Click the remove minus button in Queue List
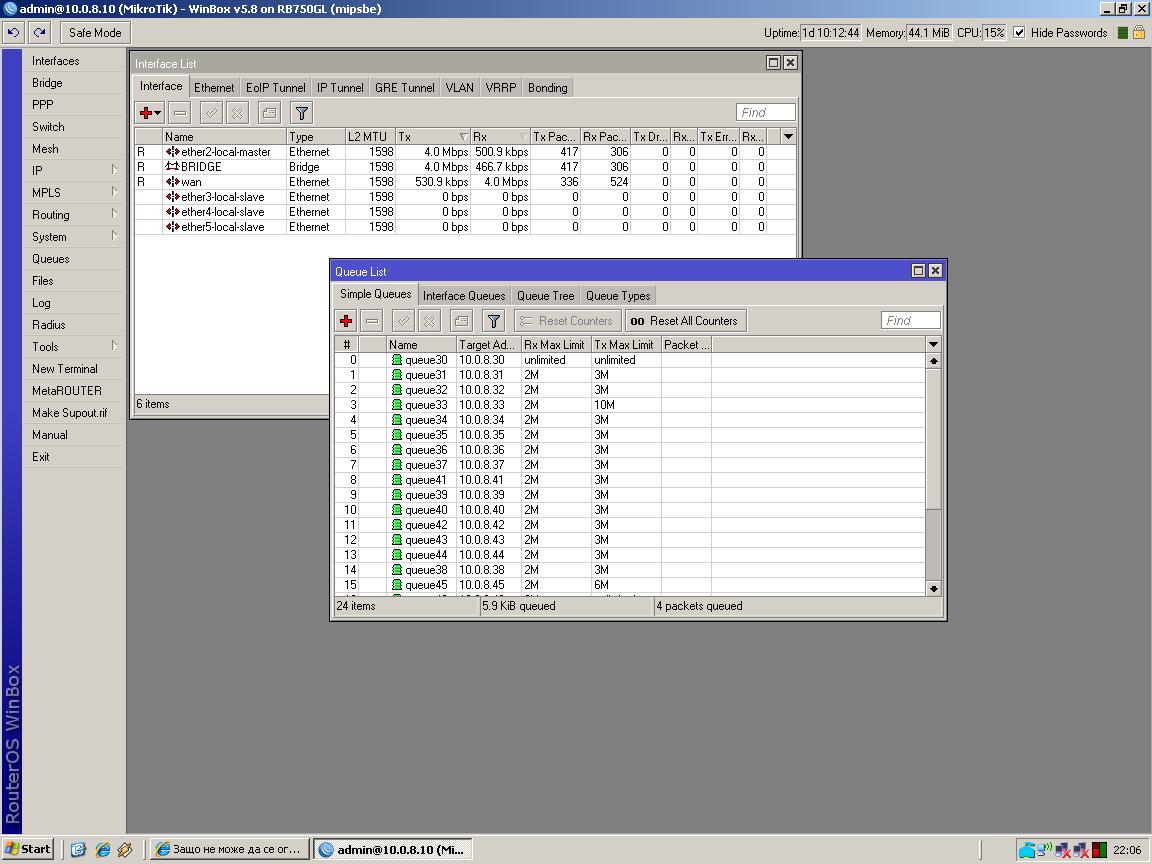This screenshot has width=1152, height=864. pos(372,321)
